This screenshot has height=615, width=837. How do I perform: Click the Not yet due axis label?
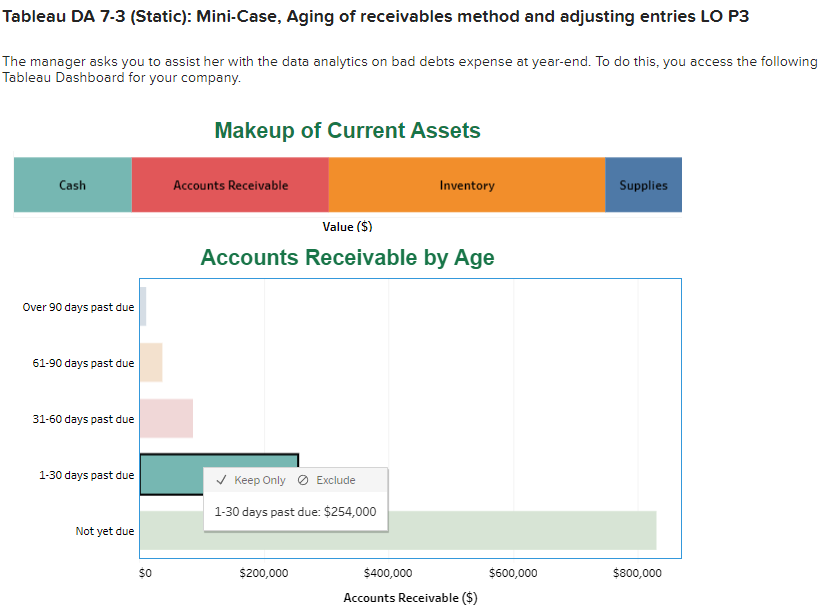(105, 531)
